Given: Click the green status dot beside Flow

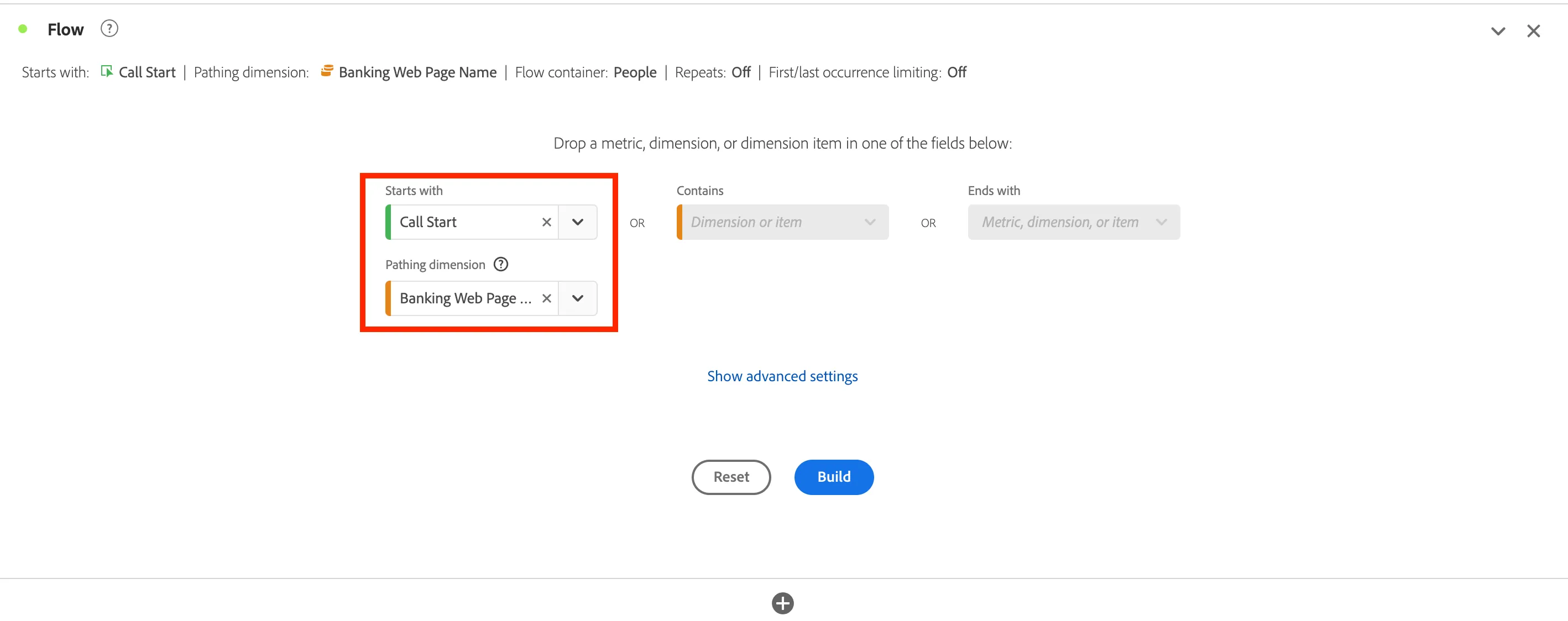Looking at the screenshot, I should pyautogui.click(x=23, y=29).
